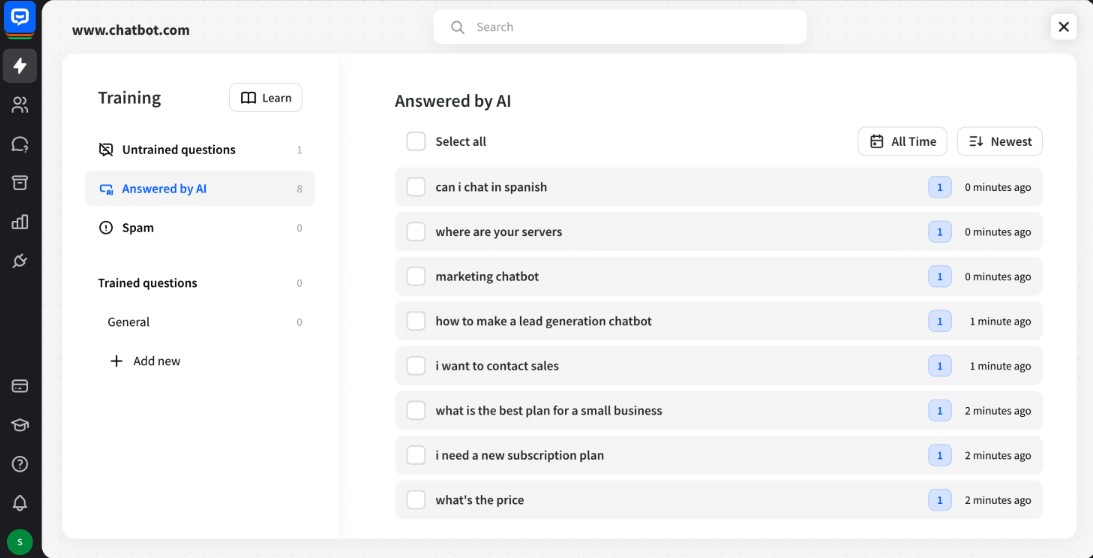Click Add new category
This screenshot has width=1093, height=558.
pyautogui.click(x=145, y=361)
